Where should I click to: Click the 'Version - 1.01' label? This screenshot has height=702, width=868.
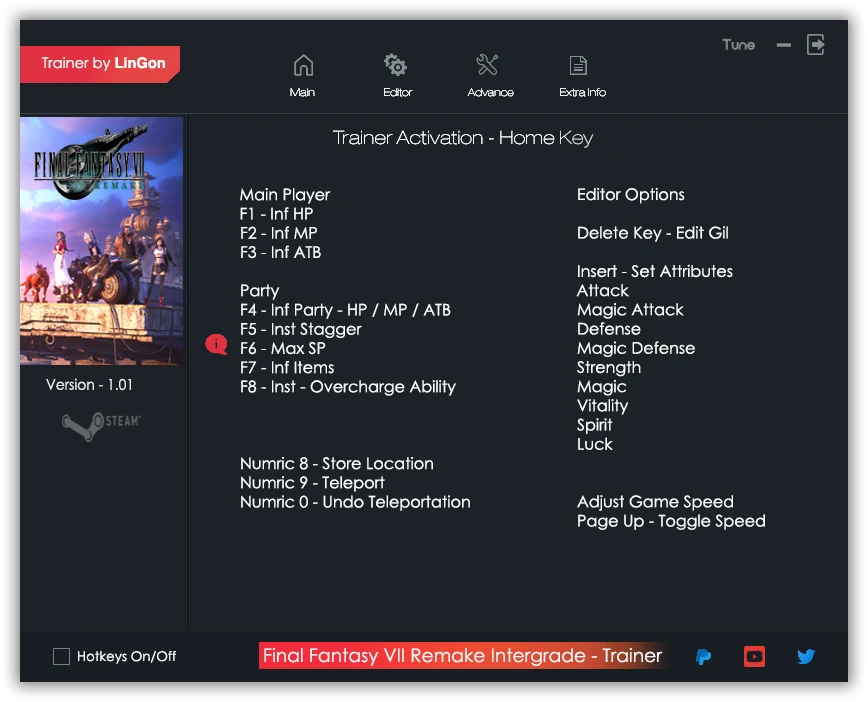90,385
